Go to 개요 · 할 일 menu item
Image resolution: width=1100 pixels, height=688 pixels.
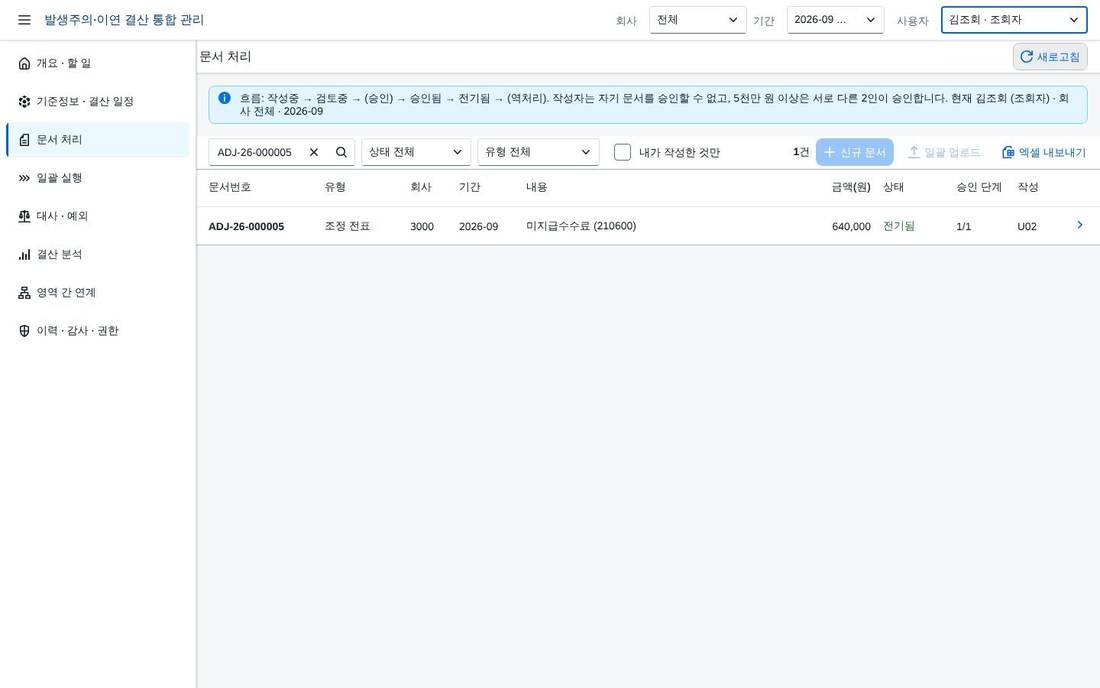[98, 63]
